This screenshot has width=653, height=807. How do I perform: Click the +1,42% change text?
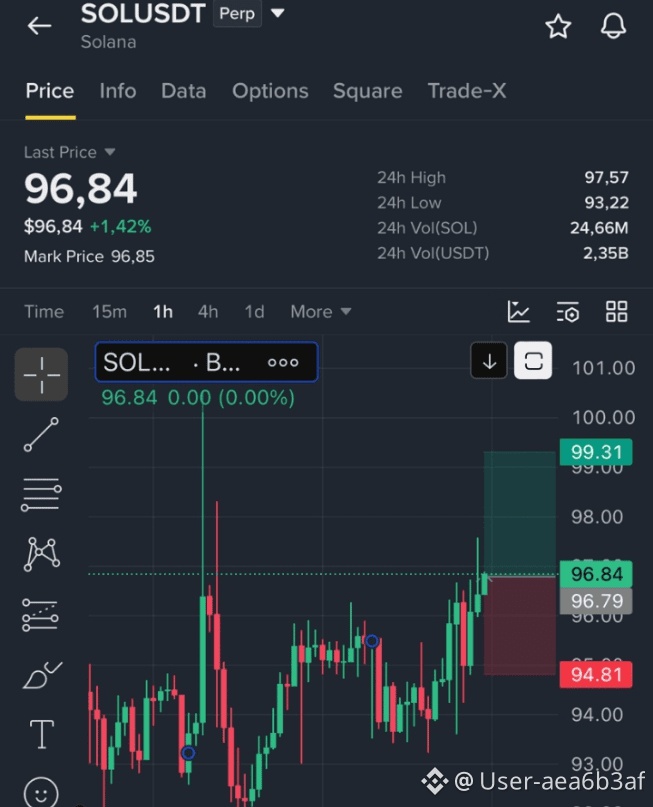coord(120,226)
